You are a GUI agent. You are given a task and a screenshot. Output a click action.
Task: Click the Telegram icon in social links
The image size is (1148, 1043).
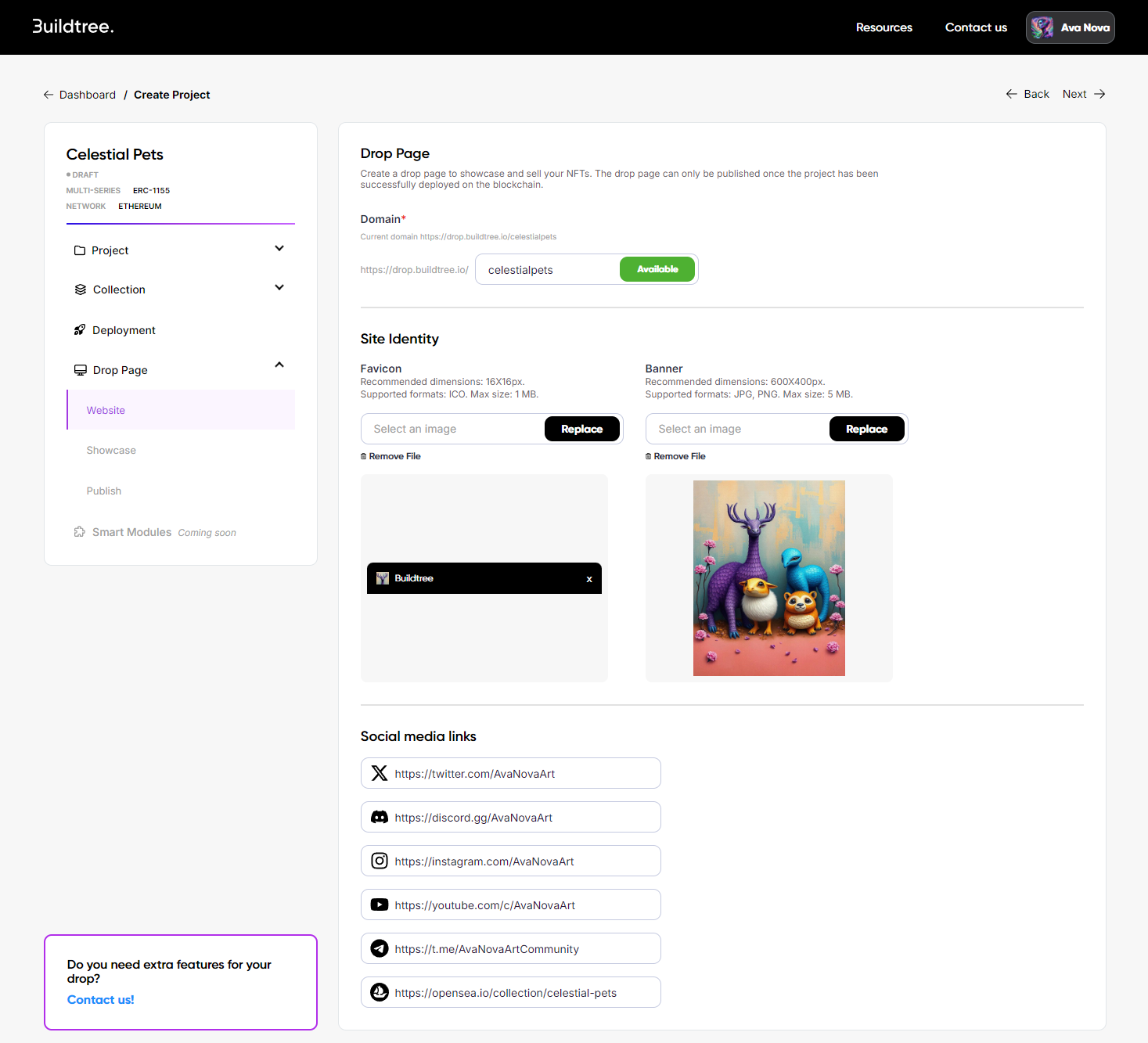pos(380,948)
